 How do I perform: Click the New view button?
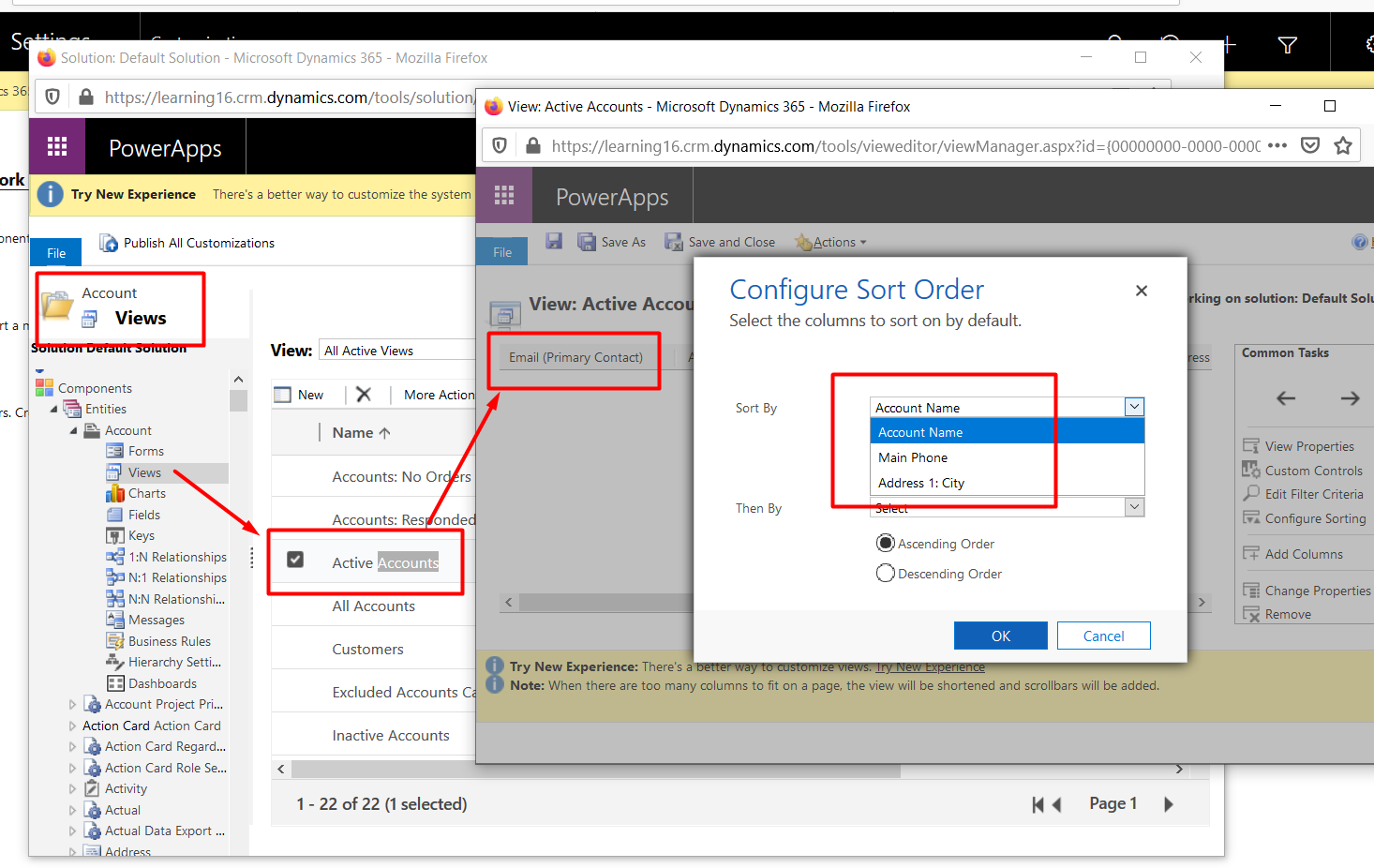click(299, 395)
